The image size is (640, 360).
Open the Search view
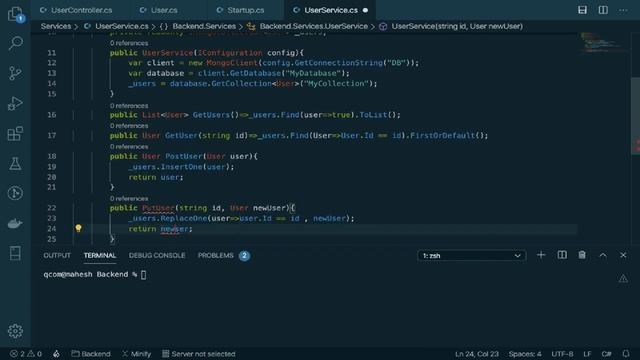[x=15, y=43]
